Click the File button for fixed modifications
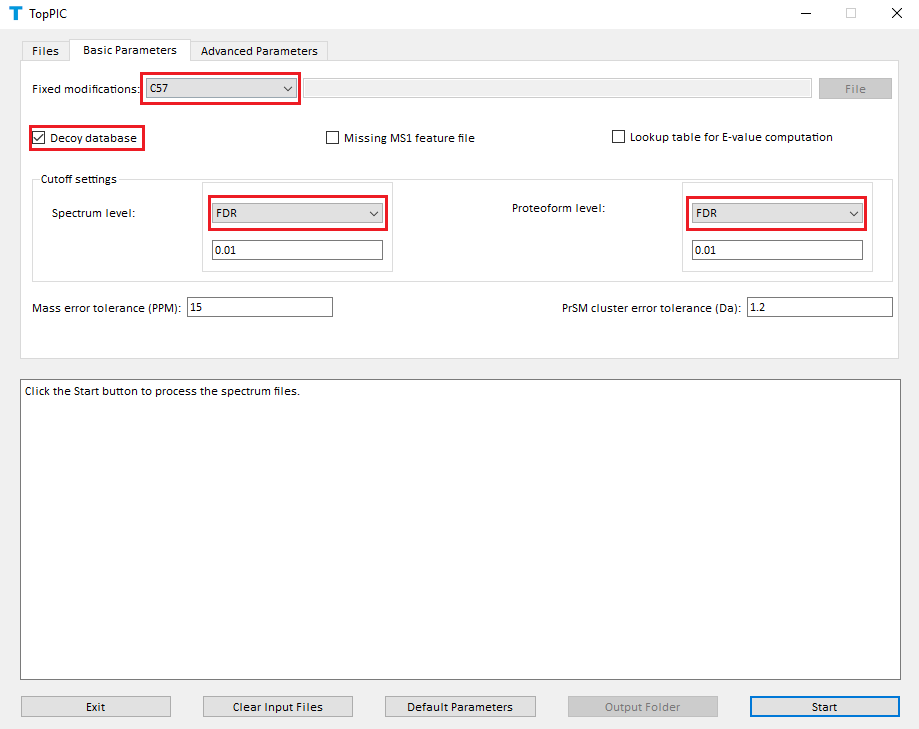Image resolution: width=919 pixels, height=729 pixels. (855, 88)
